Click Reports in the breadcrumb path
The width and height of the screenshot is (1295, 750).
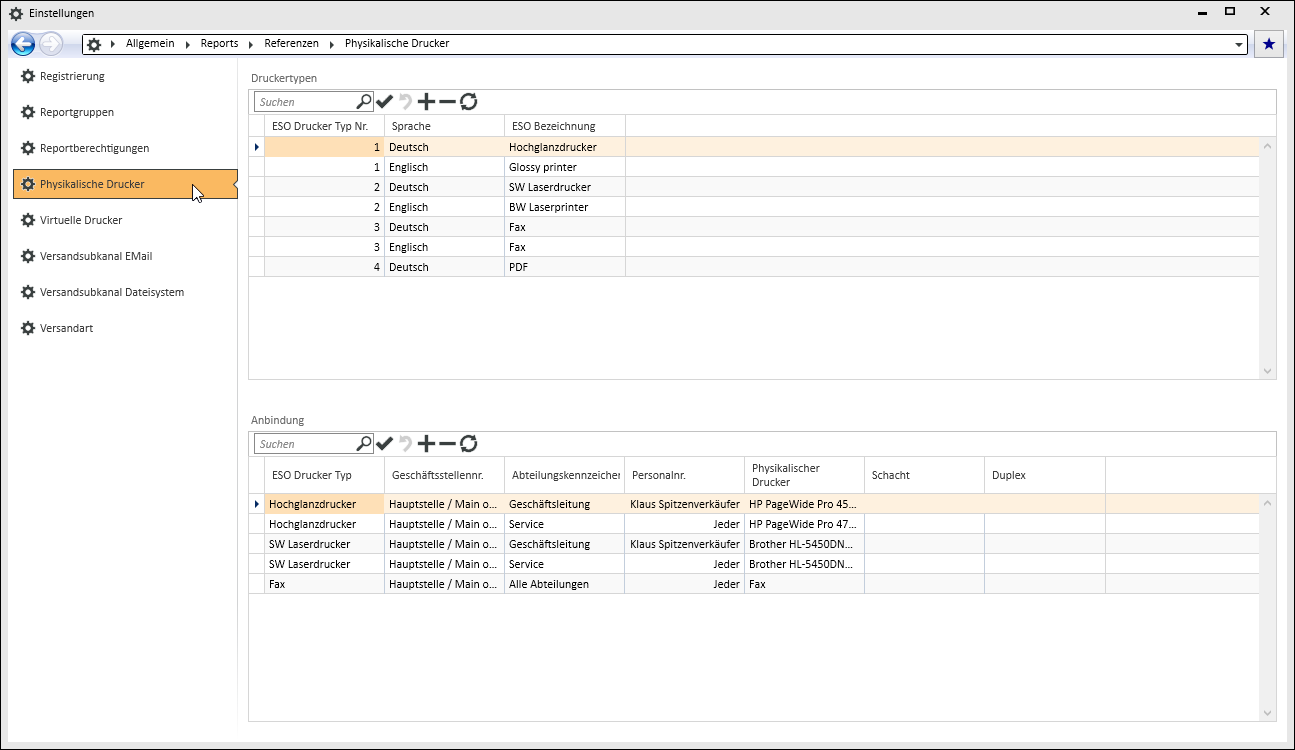(x=219, y=44)
